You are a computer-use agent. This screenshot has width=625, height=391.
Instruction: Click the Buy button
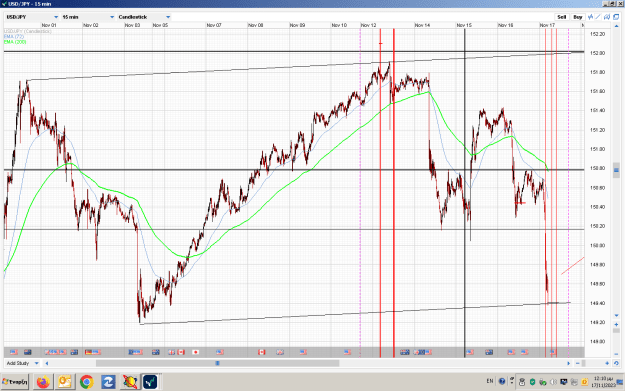coord(578,17)
